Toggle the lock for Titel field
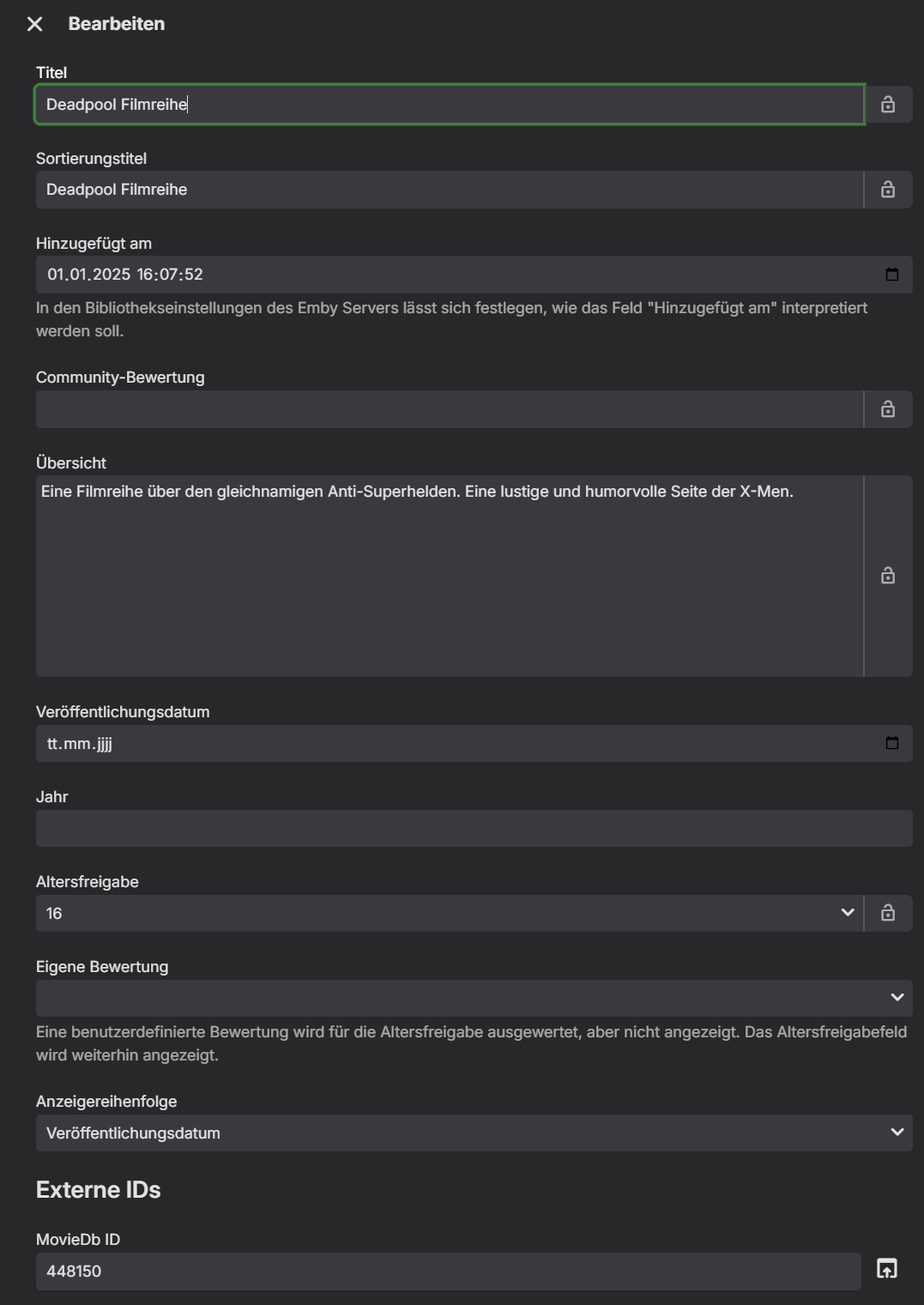The height and width of the screenshot is (1305, 924). tap(888, 105)
